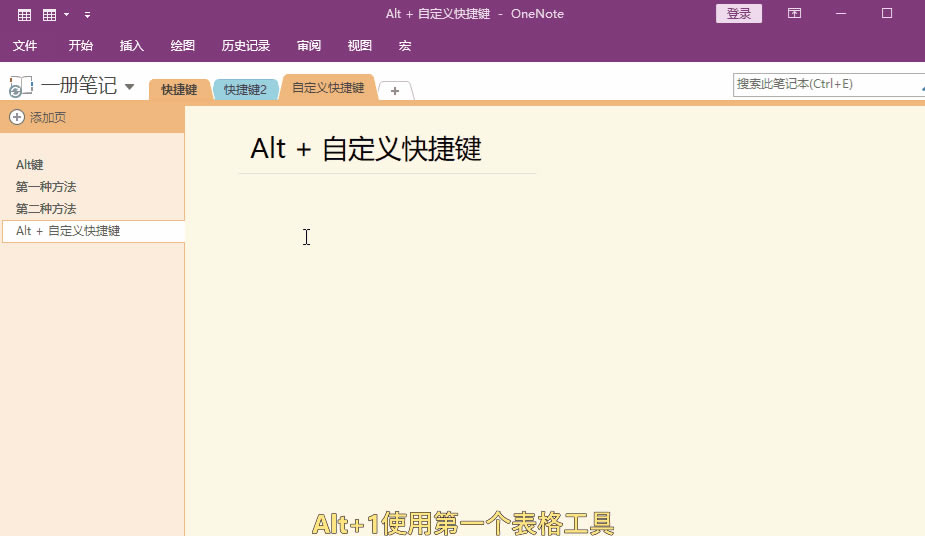
Task: Select the 第一种方法 page in the list
Action: (x=46, y=187)
